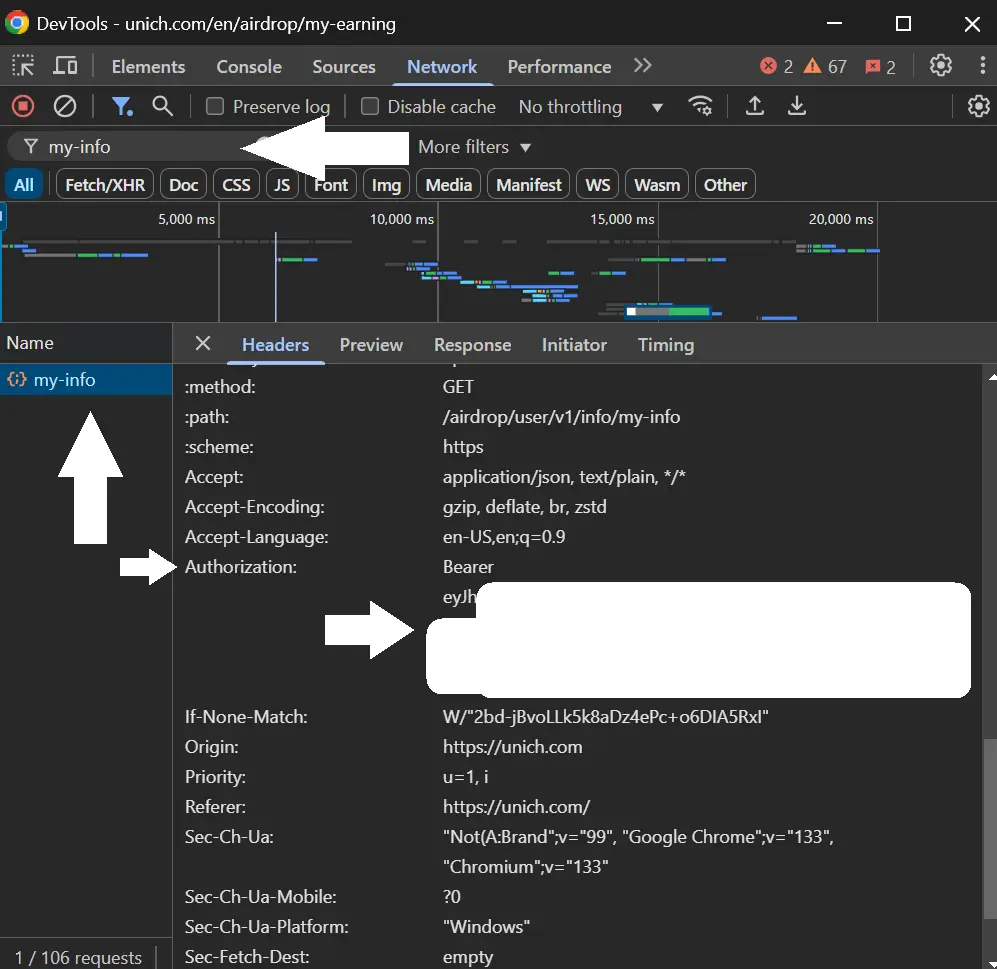Click the Authorization header name
This screenshot has width=997, height=969.
(240, 567)
